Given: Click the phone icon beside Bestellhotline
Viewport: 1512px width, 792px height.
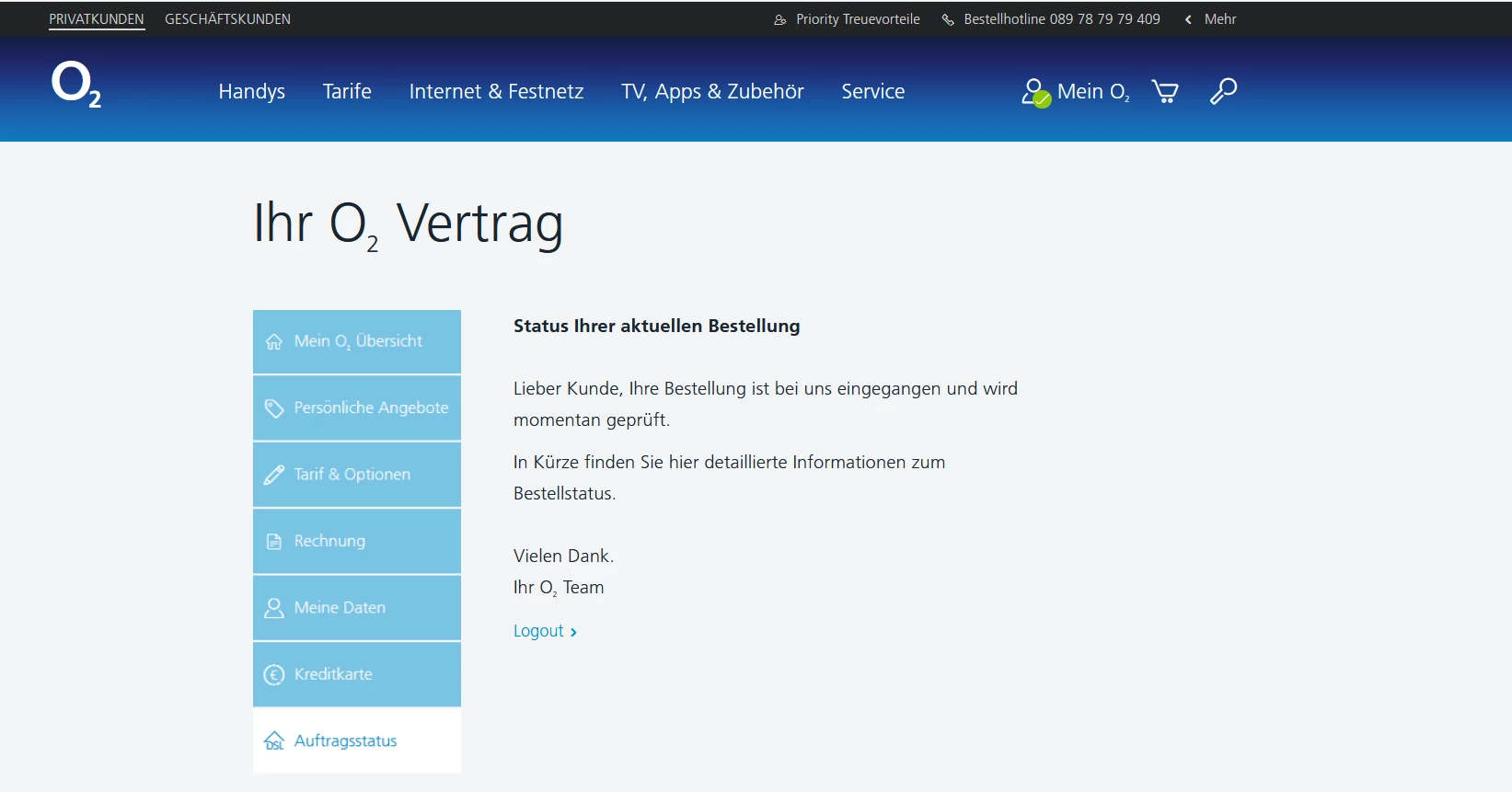Looking at the screenshot, I should pos(948,19).
